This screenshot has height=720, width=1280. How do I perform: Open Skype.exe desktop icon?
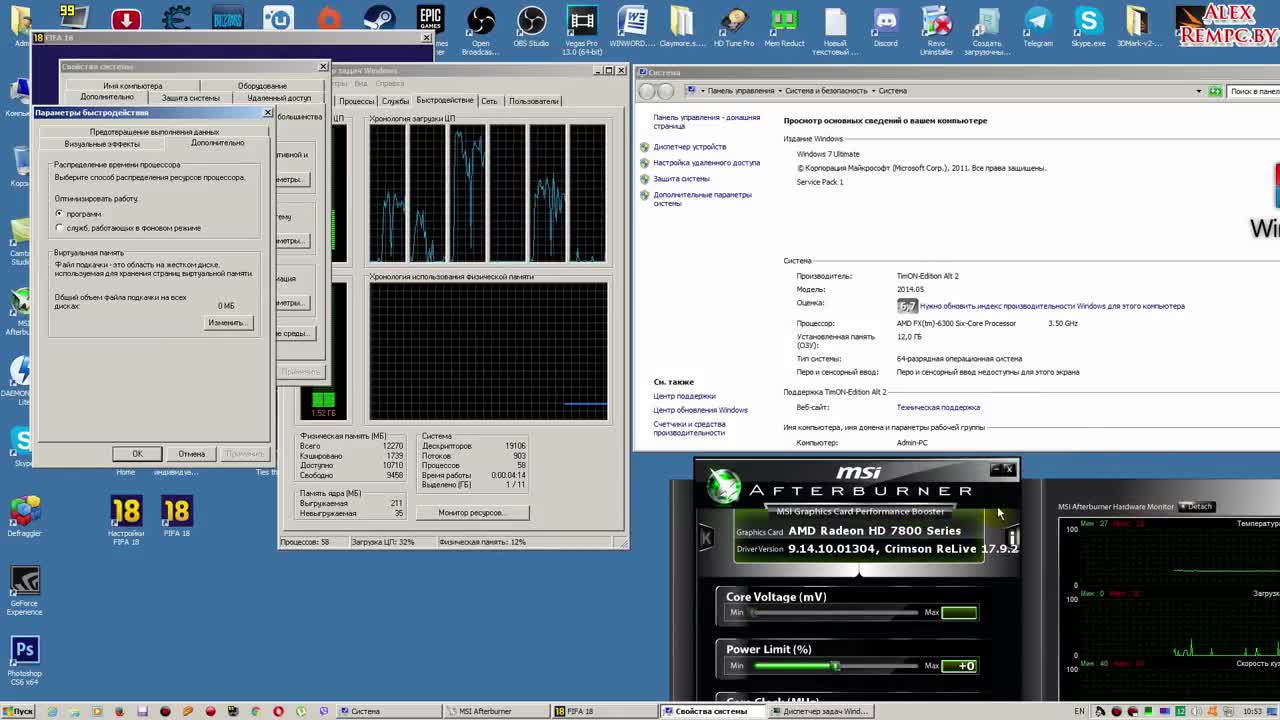1088,26
